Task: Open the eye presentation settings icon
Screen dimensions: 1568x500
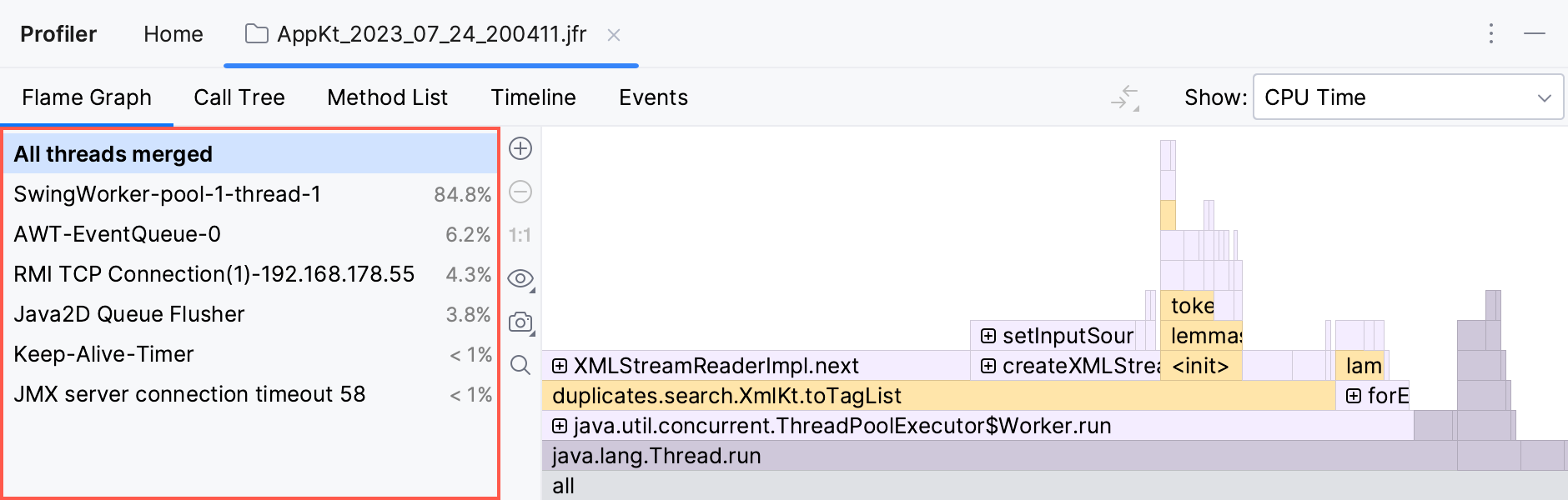Action: [520, 278]
